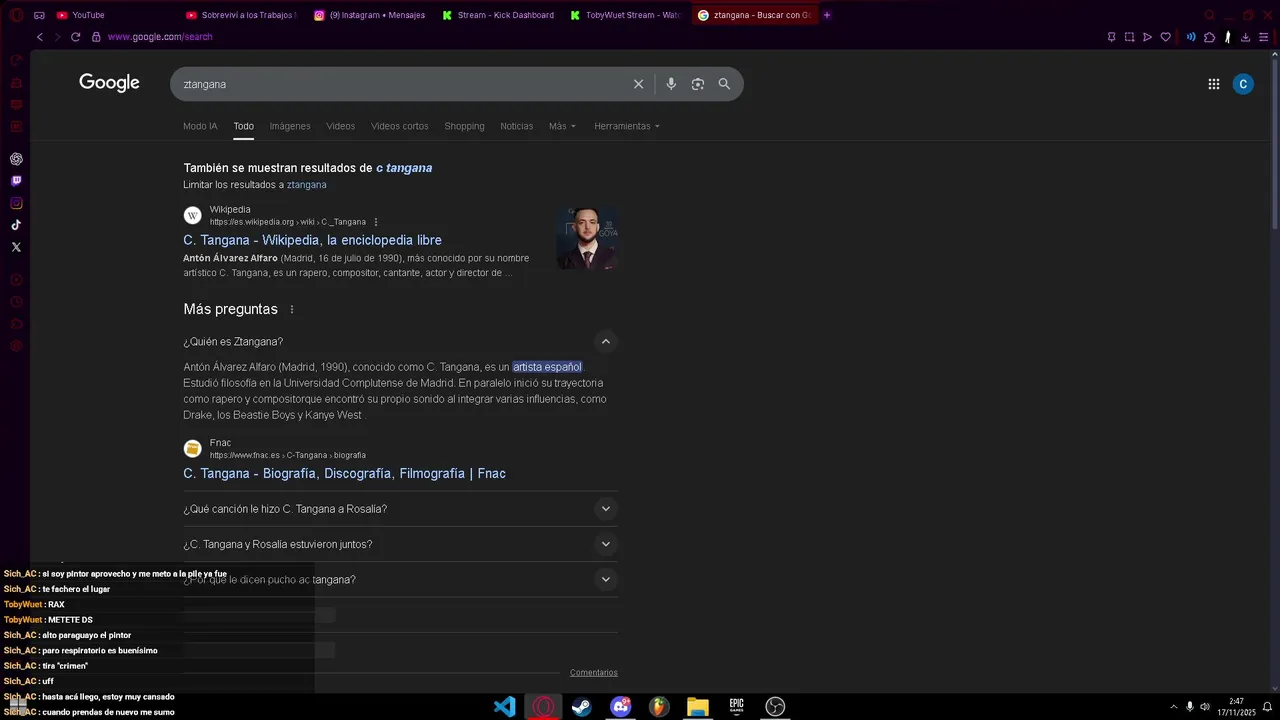Open a new browser tab with plus
Screen dimensions: 1280x720
tap(827, 15)
